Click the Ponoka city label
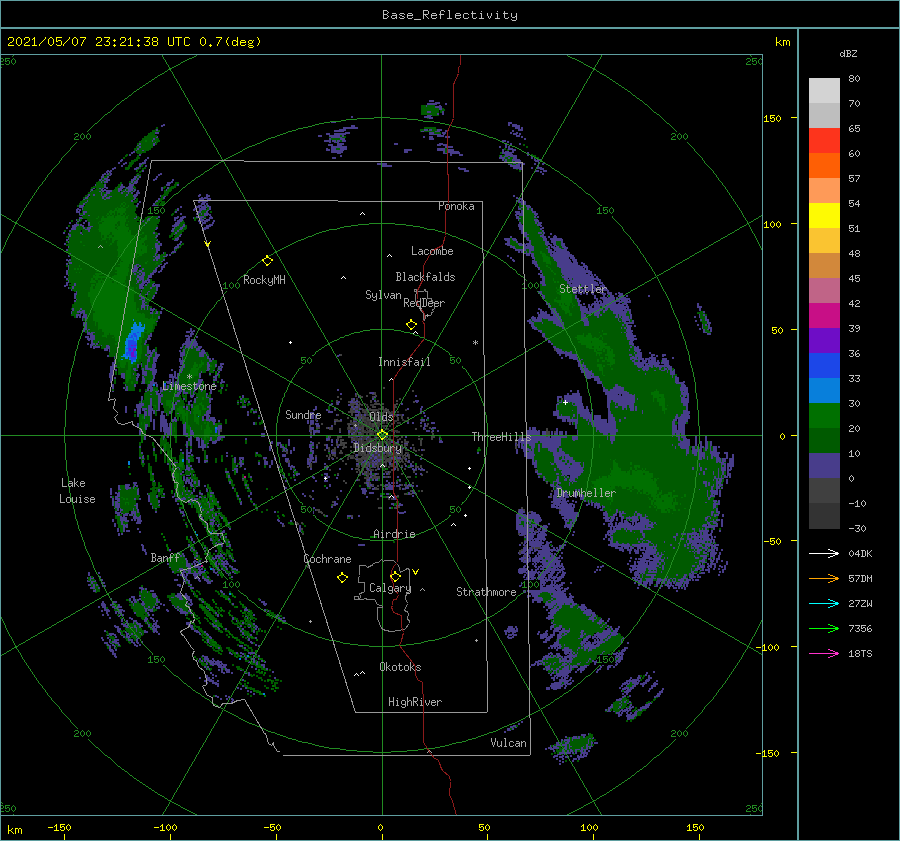This screenshot has width=900, height=841. coord(456,206)
